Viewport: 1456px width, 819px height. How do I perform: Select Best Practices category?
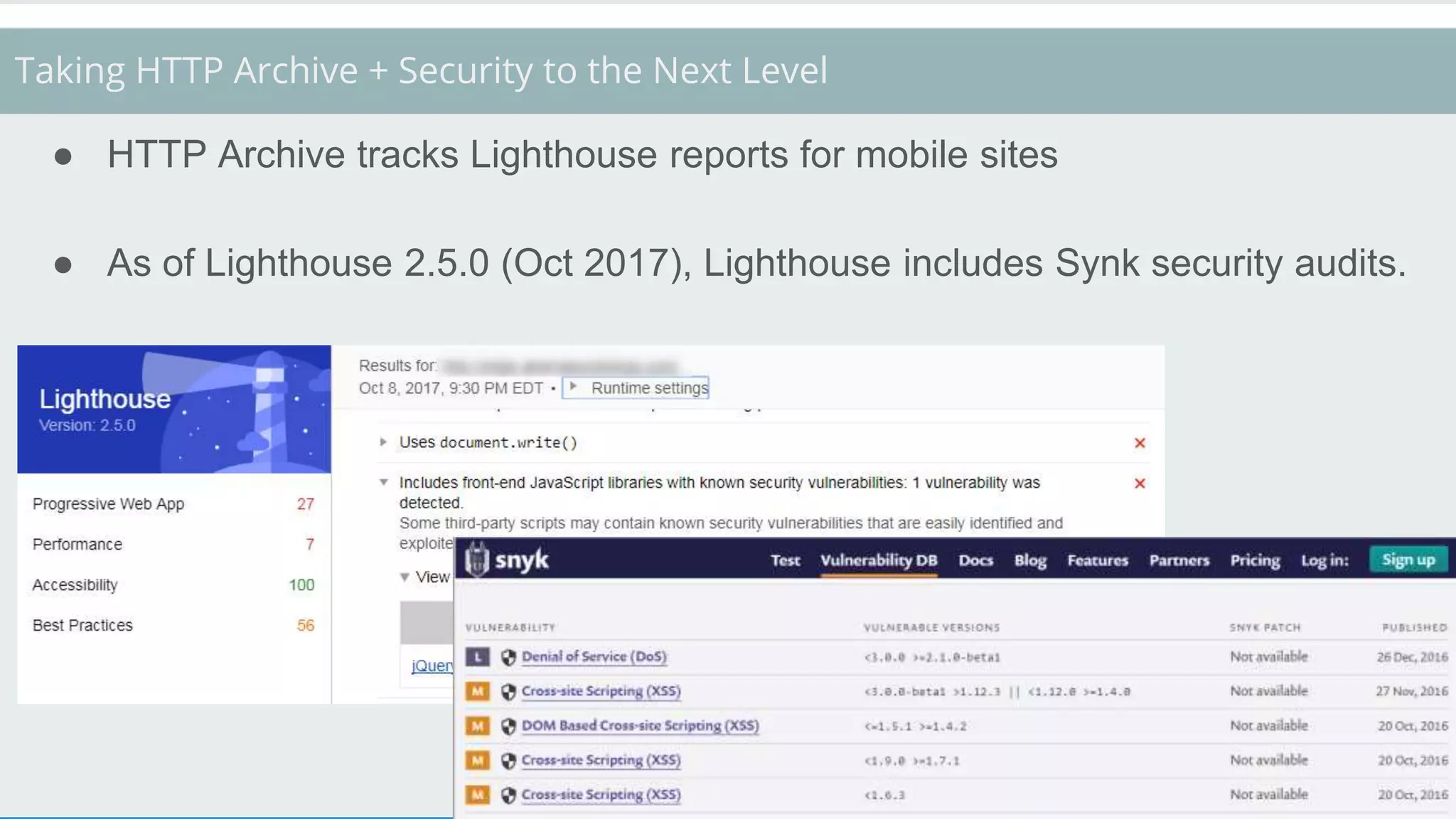174,626
